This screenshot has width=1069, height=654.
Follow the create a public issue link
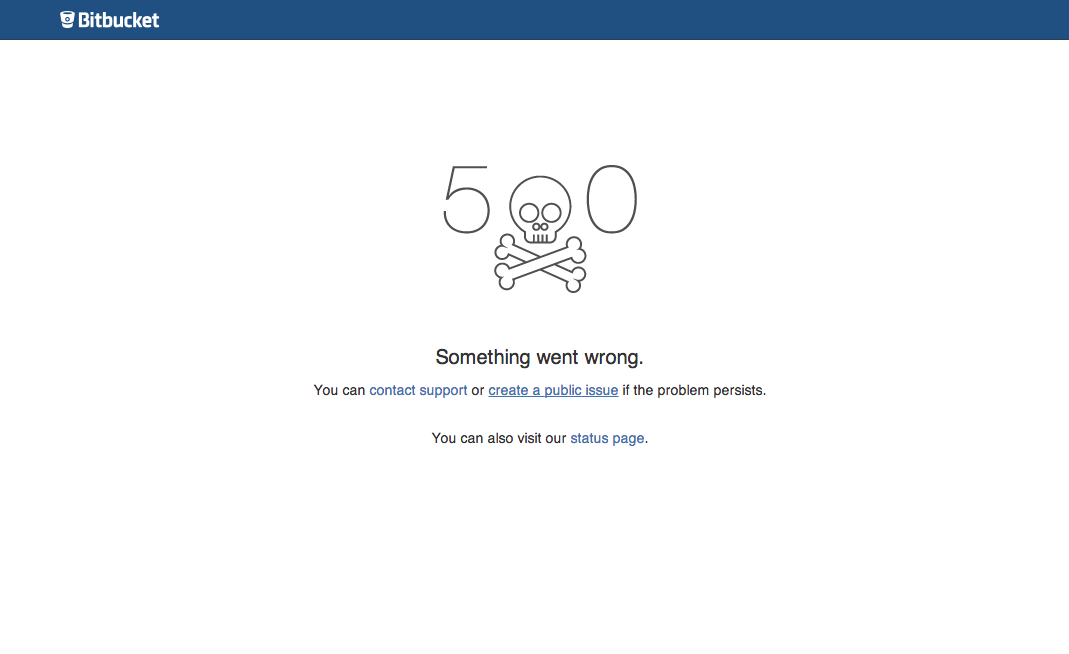point(553,390)
